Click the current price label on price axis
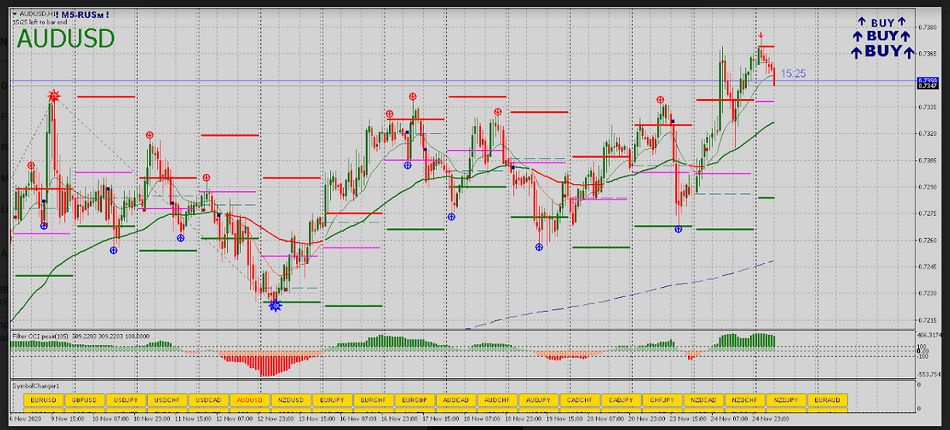 (929, 88)
